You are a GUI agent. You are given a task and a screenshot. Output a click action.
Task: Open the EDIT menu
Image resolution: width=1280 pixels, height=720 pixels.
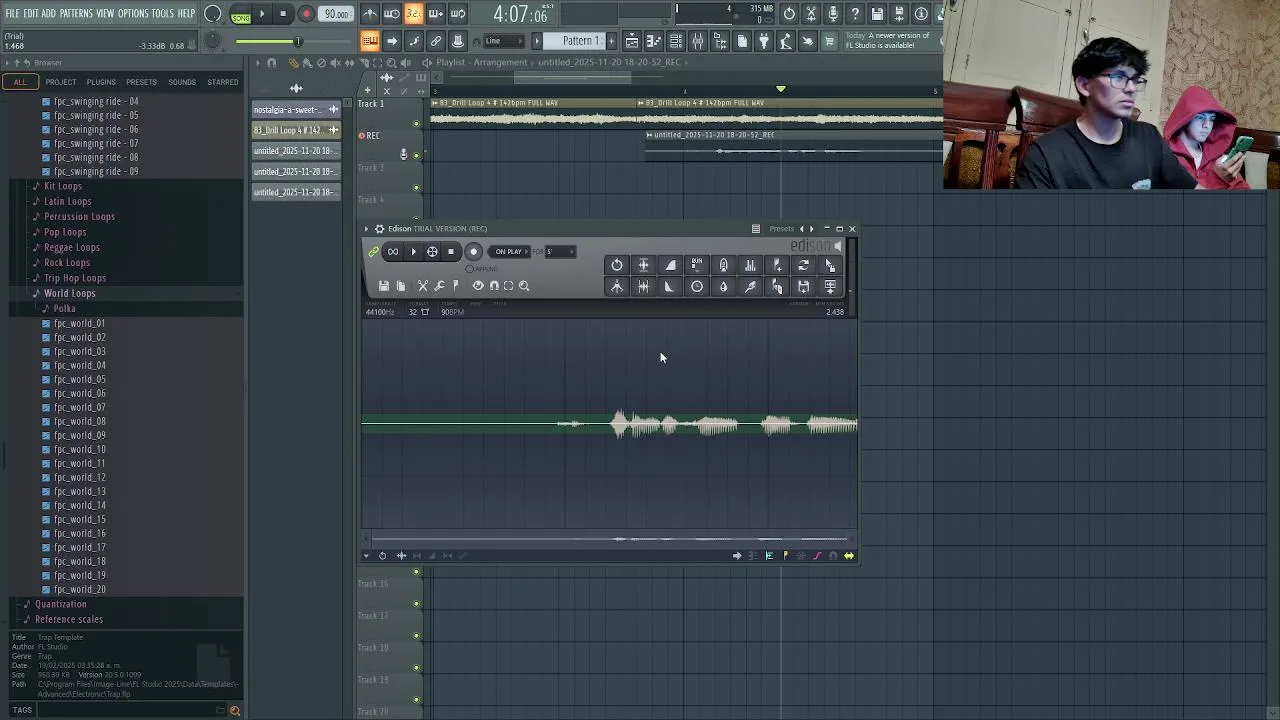click(x=31, y=13)
